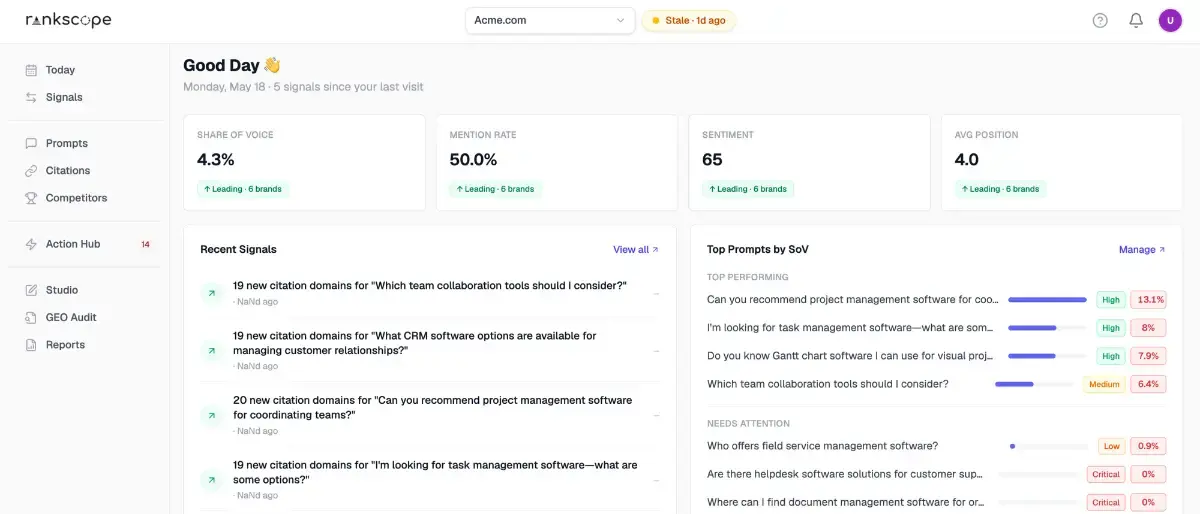Click the Studio edit icon
Image resolution: width=1200 pixels, height=514 pixels.
pyautogui.click(x=31, y=290)
